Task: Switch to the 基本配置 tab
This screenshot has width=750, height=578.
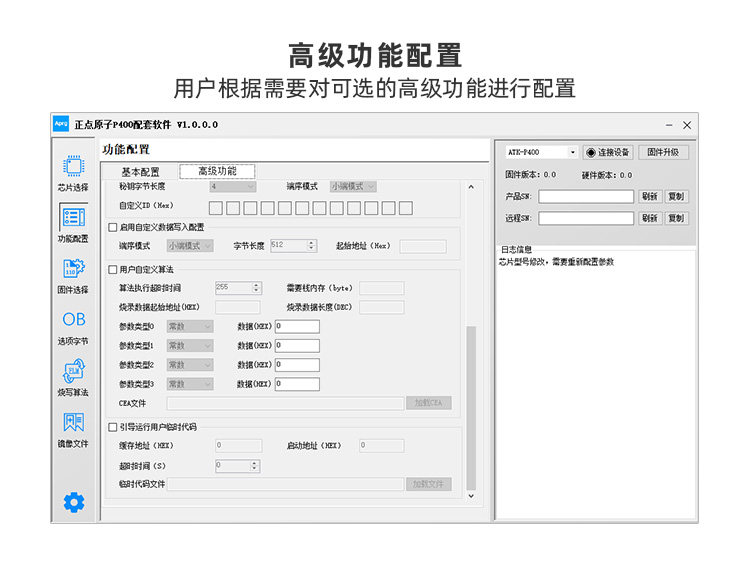Action: pos(140,172)
